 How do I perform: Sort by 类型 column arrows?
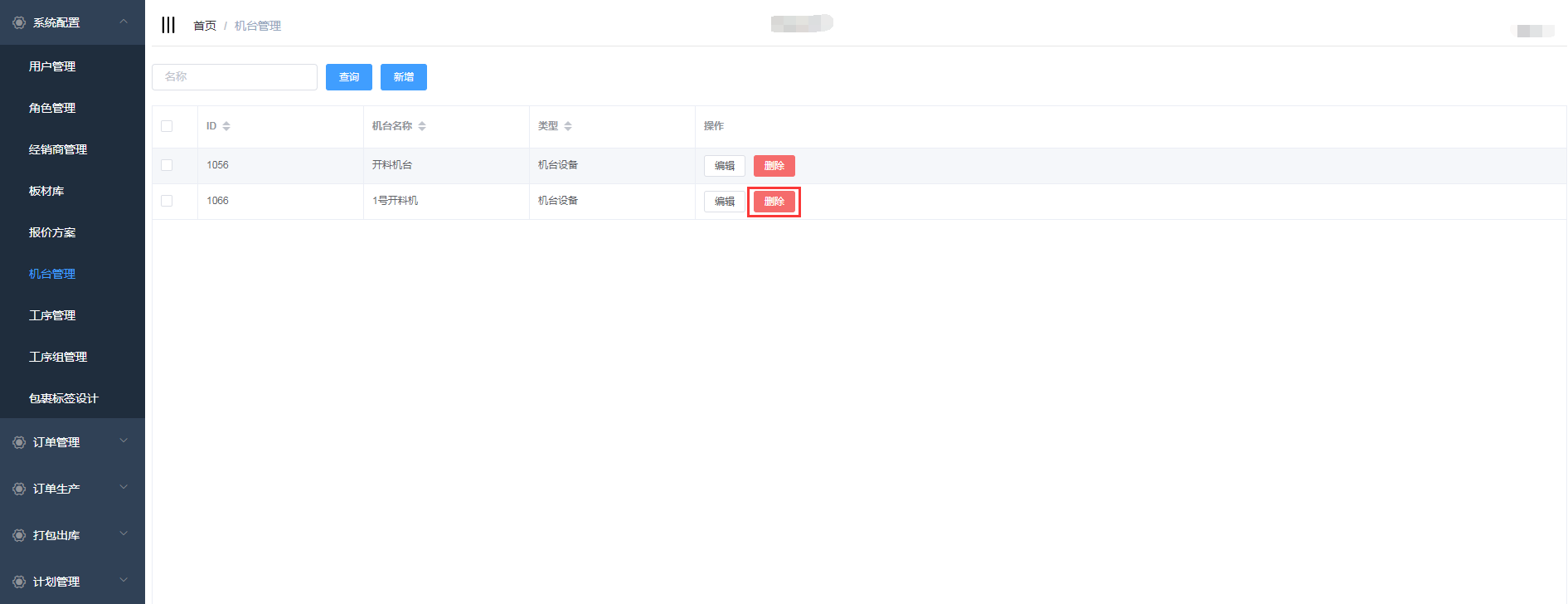[x=568, y=126]
